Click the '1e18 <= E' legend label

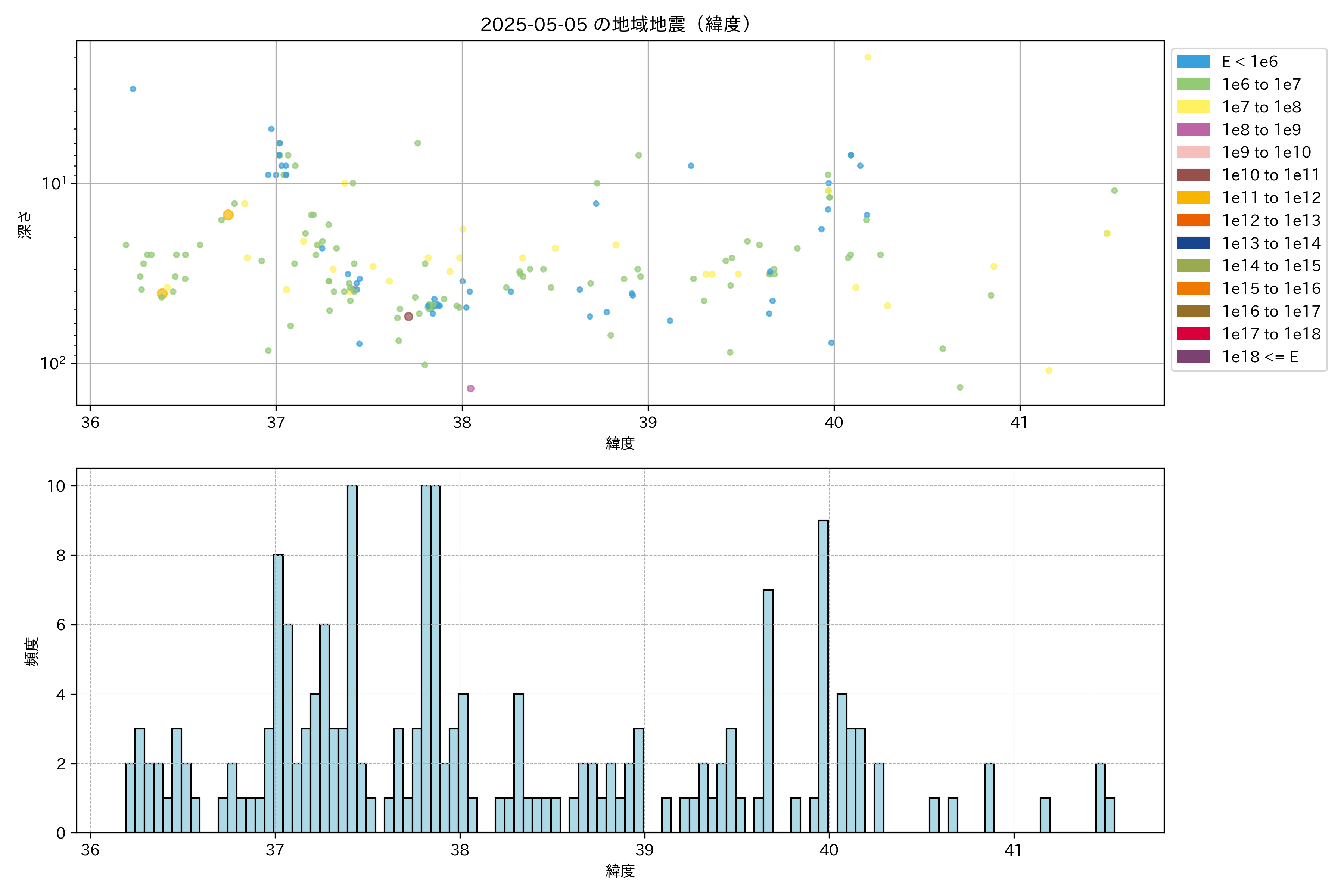click(x=1259, y=357)
